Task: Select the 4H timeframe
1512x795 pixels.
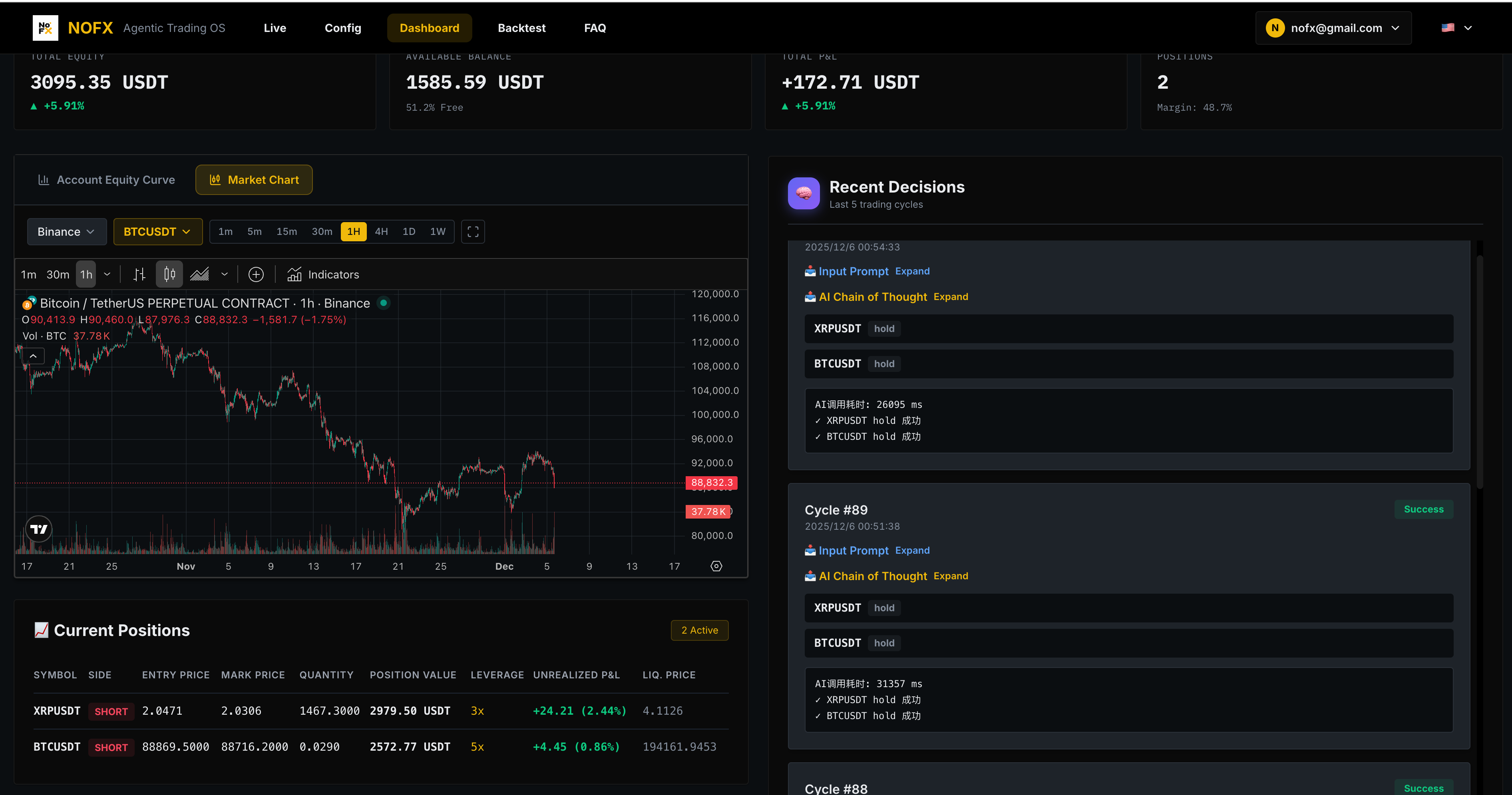Action: click(382, 232)
